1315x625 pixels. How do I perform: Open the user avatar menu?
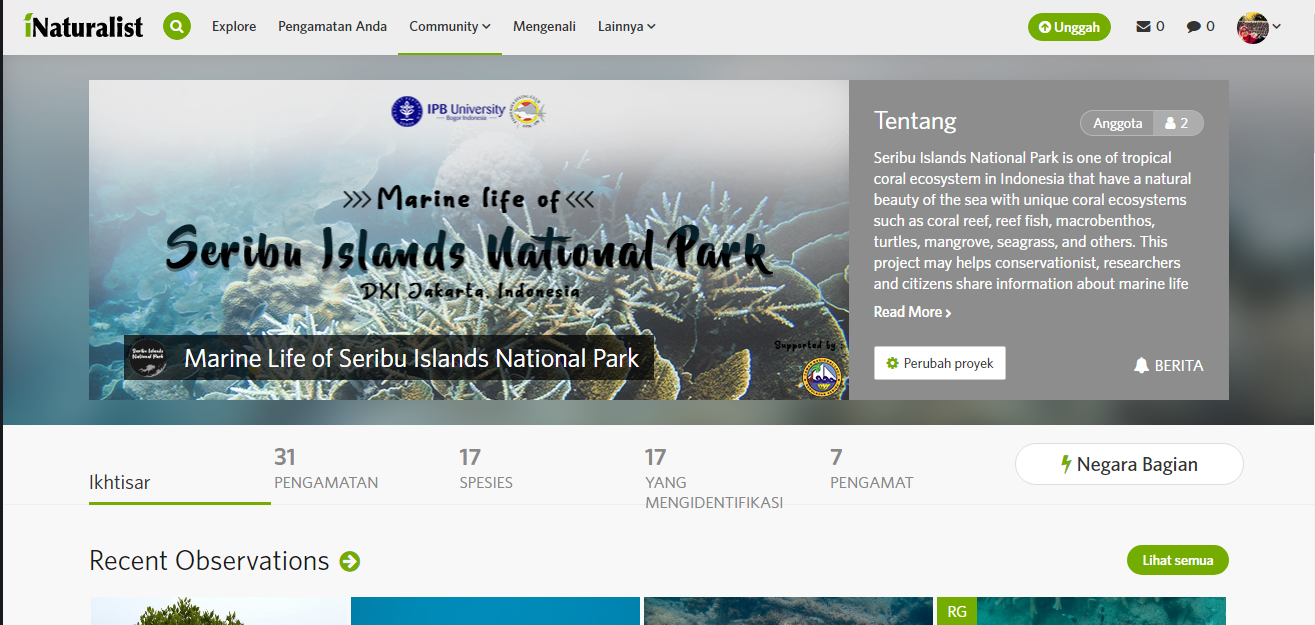tap(1258, 27)
